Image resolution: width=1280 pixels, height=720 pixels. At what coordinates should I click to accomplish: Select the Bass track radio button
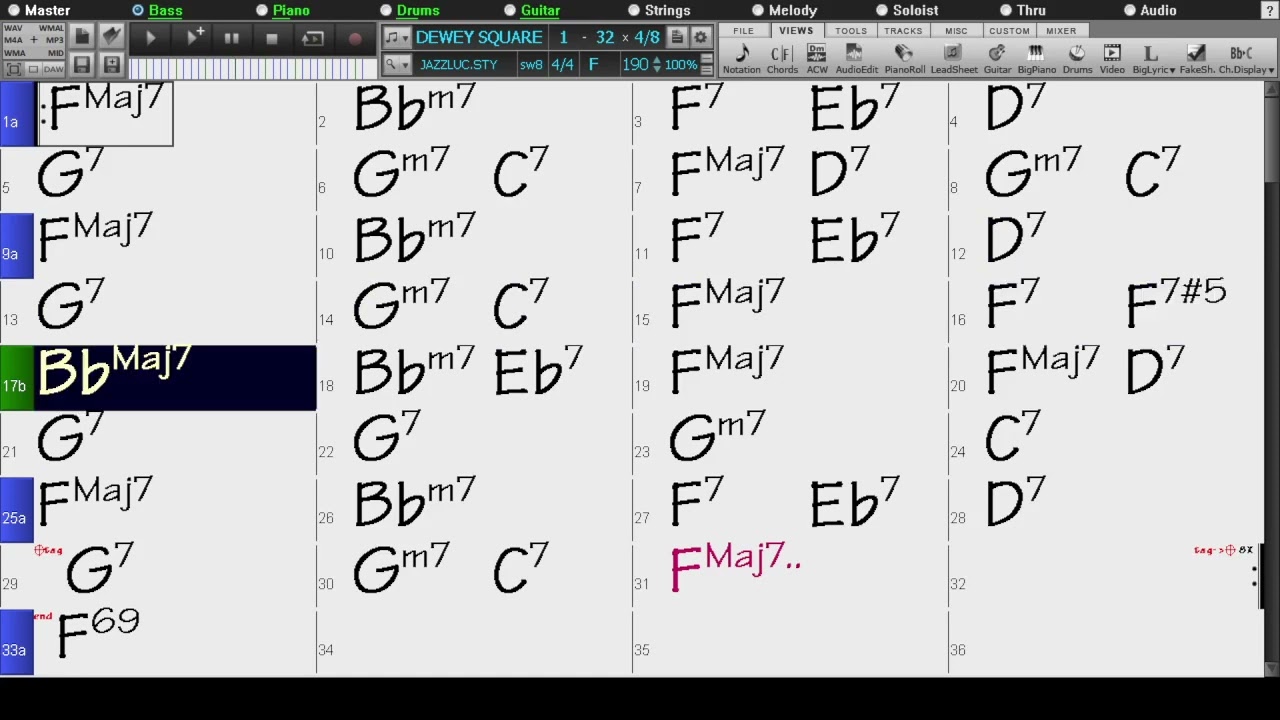pos(138,10)
